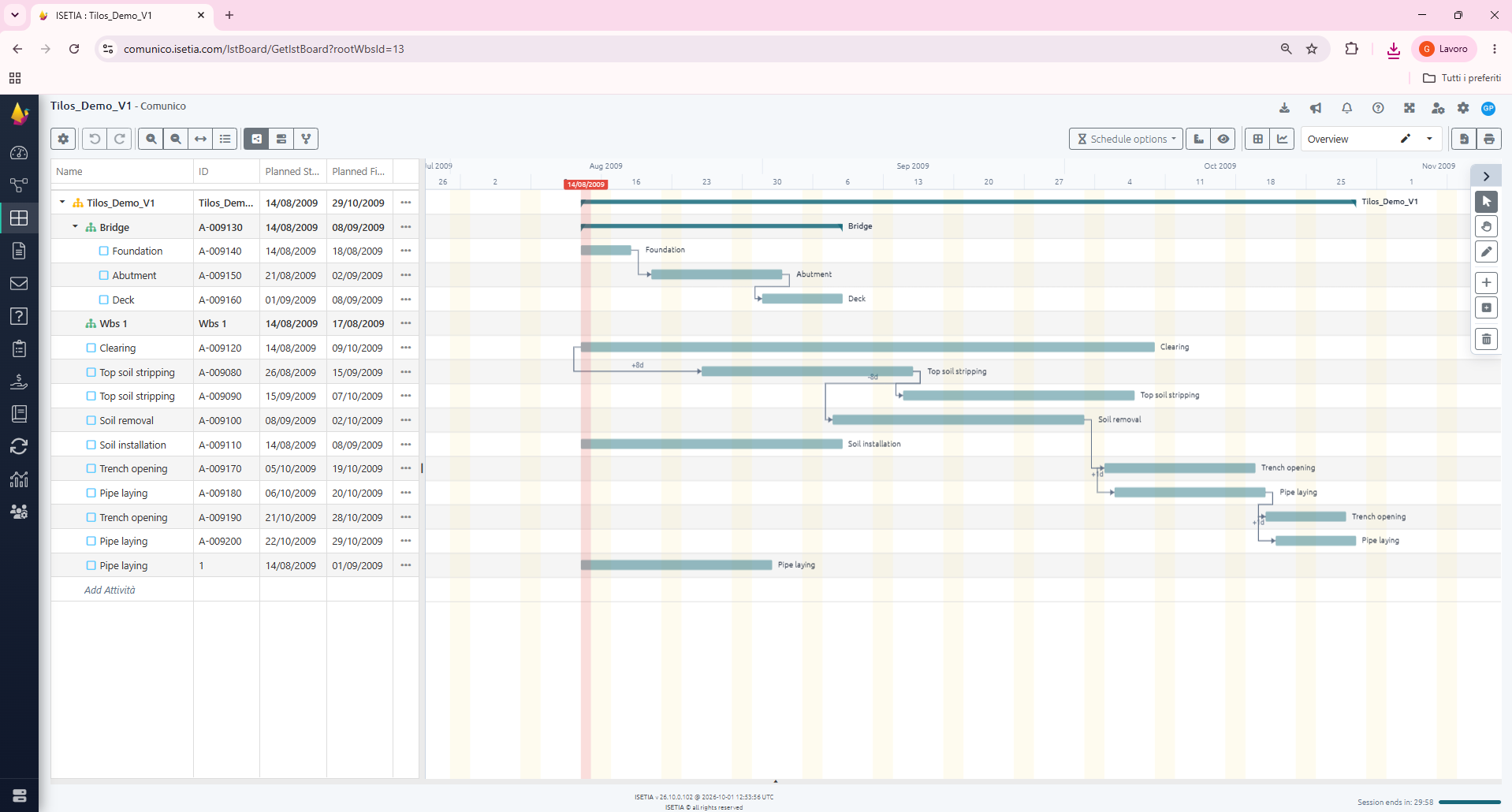The height and width of the screenshot is (812, 1512).
Task: Select the hand pan tool in right palette
Action: coord(1486,226)
